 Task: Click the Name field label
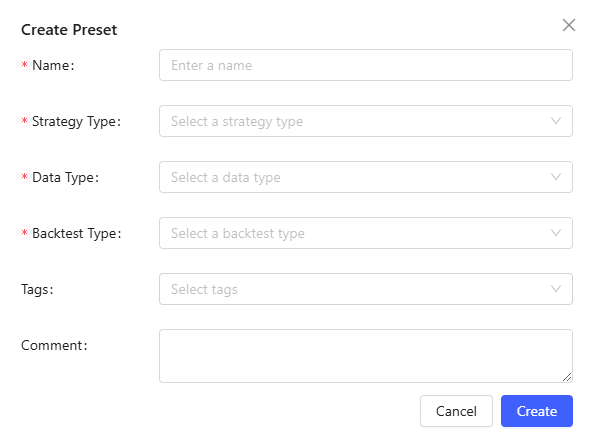[x=53, y=65]
